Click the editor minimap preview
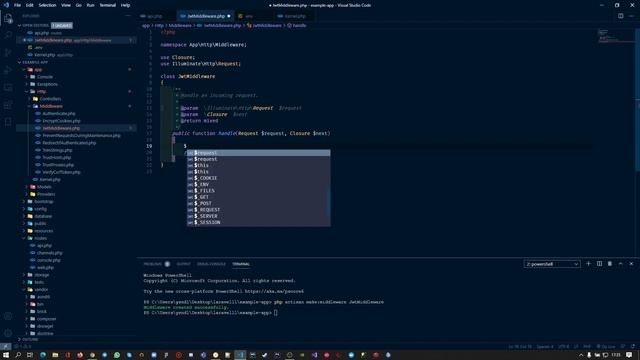Viewport: 640px width, 360px height. tap(616, 36)
